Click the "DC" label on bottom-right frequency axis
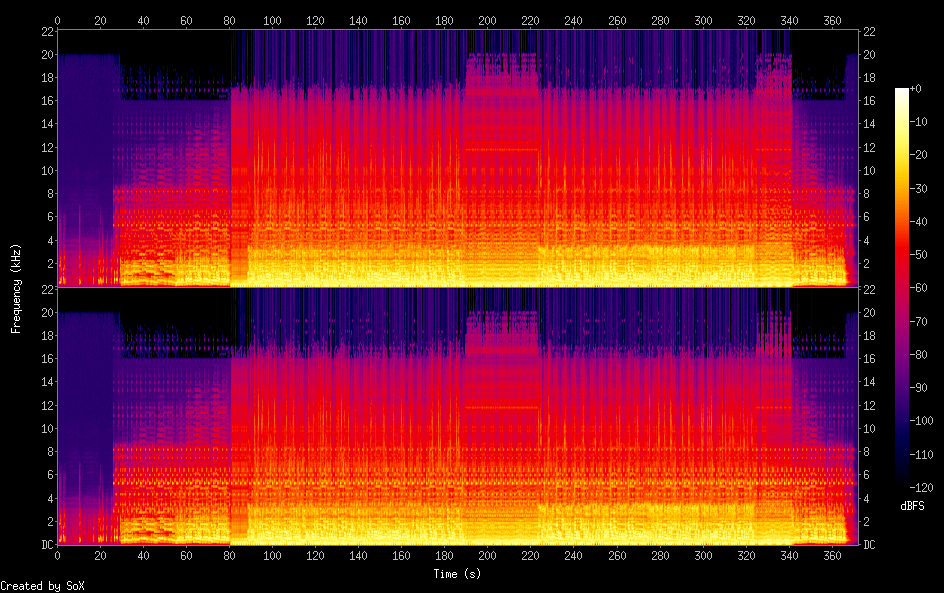The image size is (944, 593). point(870,545)
